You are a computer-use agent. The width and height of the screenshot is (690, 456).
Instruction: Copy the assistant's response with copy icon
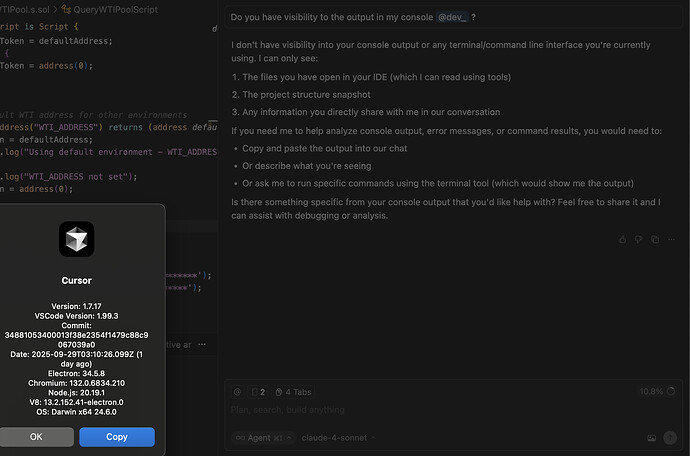coord(655,239)
